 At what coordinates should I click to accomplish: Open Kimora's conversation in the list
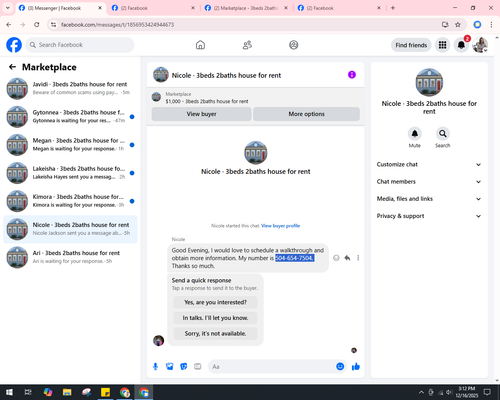70,201
